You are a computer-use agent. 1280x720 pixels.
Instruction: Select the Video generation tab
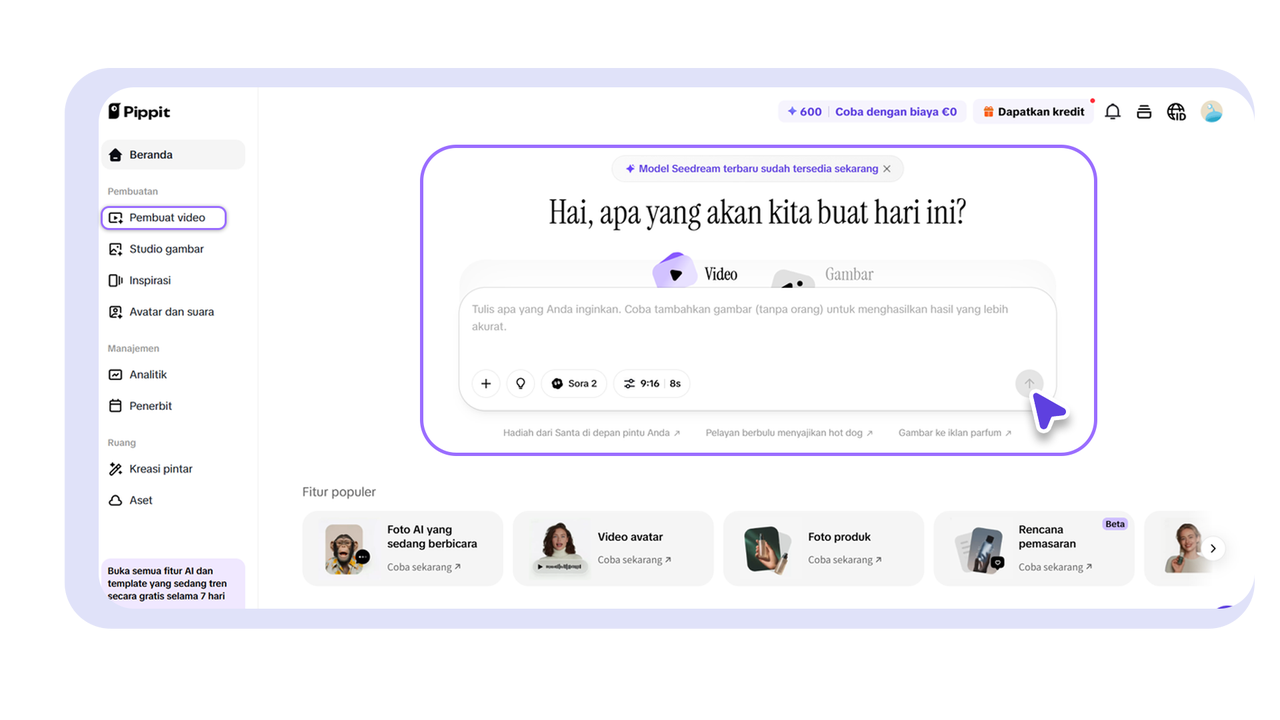click(718, 272)
